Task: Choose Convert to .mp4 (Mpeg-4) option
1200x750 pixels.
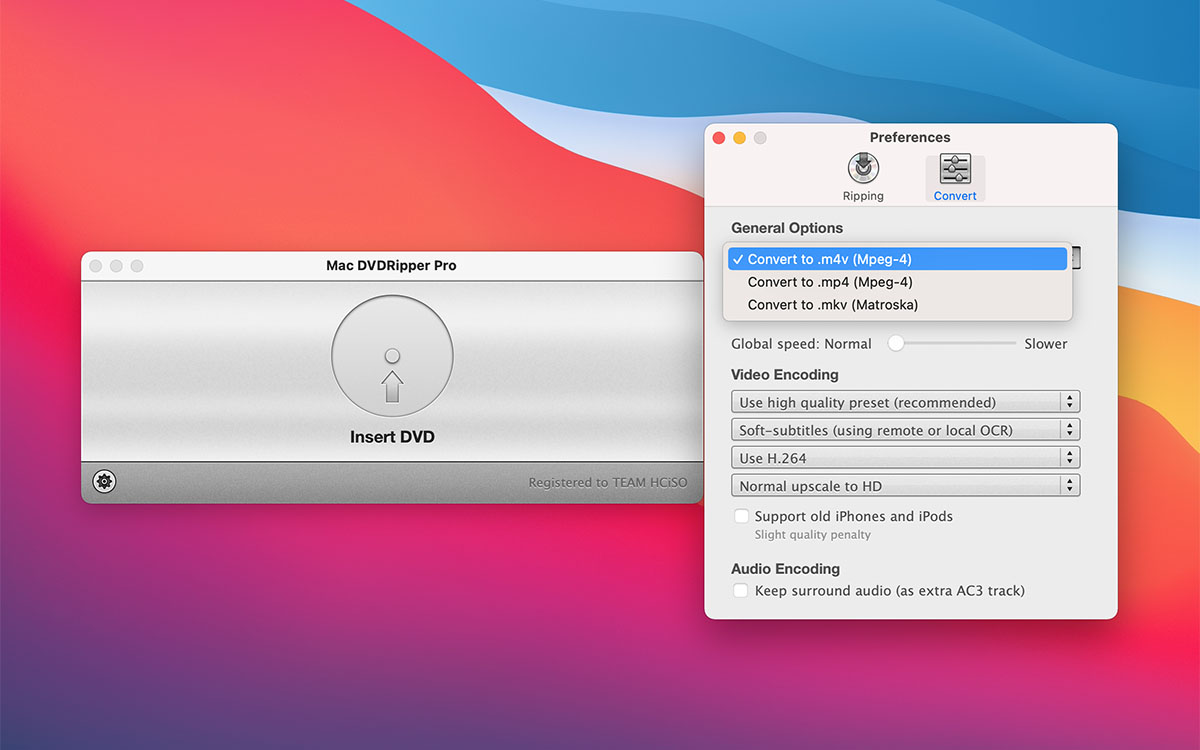Action: point(900,282)
